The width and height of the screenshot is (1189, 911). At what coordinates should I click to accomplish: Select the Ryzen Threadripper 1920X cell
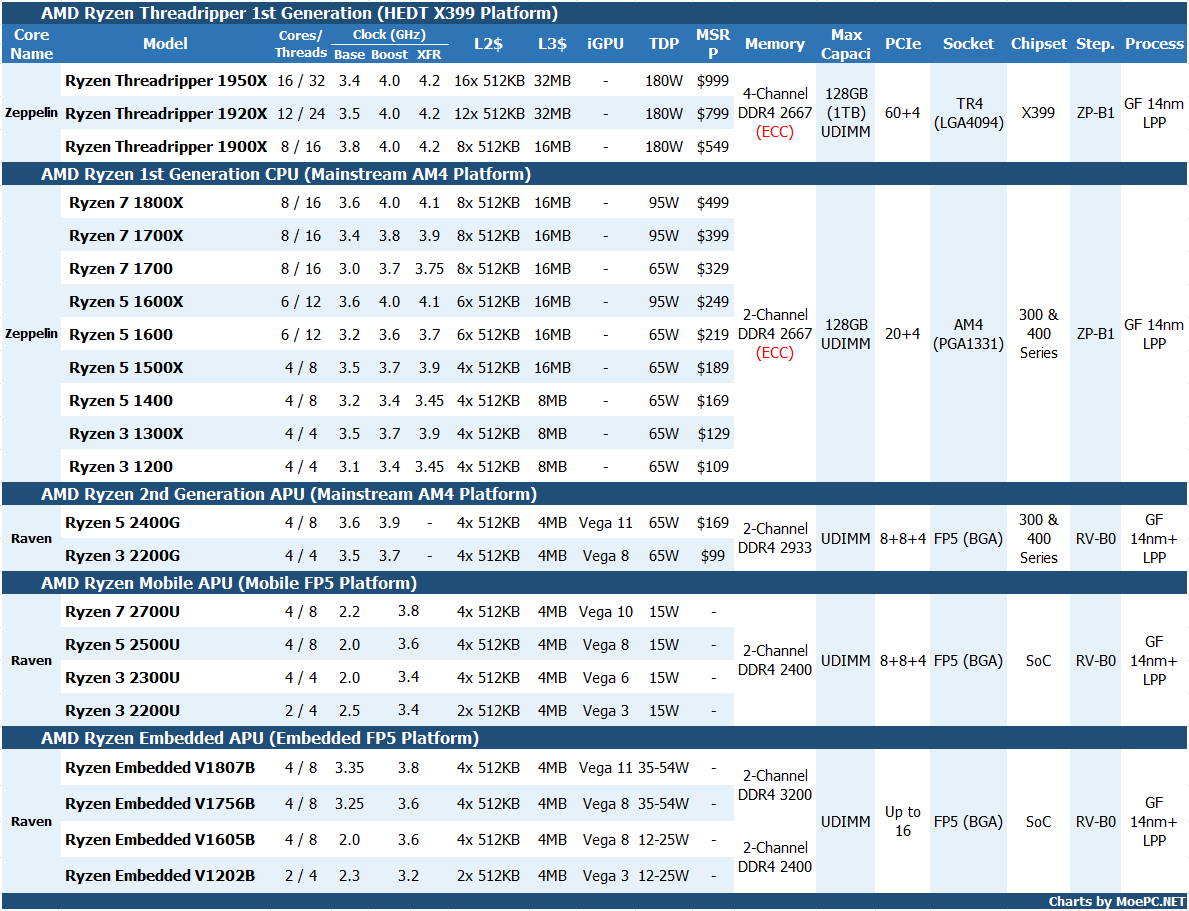click(x=166, y=114)
